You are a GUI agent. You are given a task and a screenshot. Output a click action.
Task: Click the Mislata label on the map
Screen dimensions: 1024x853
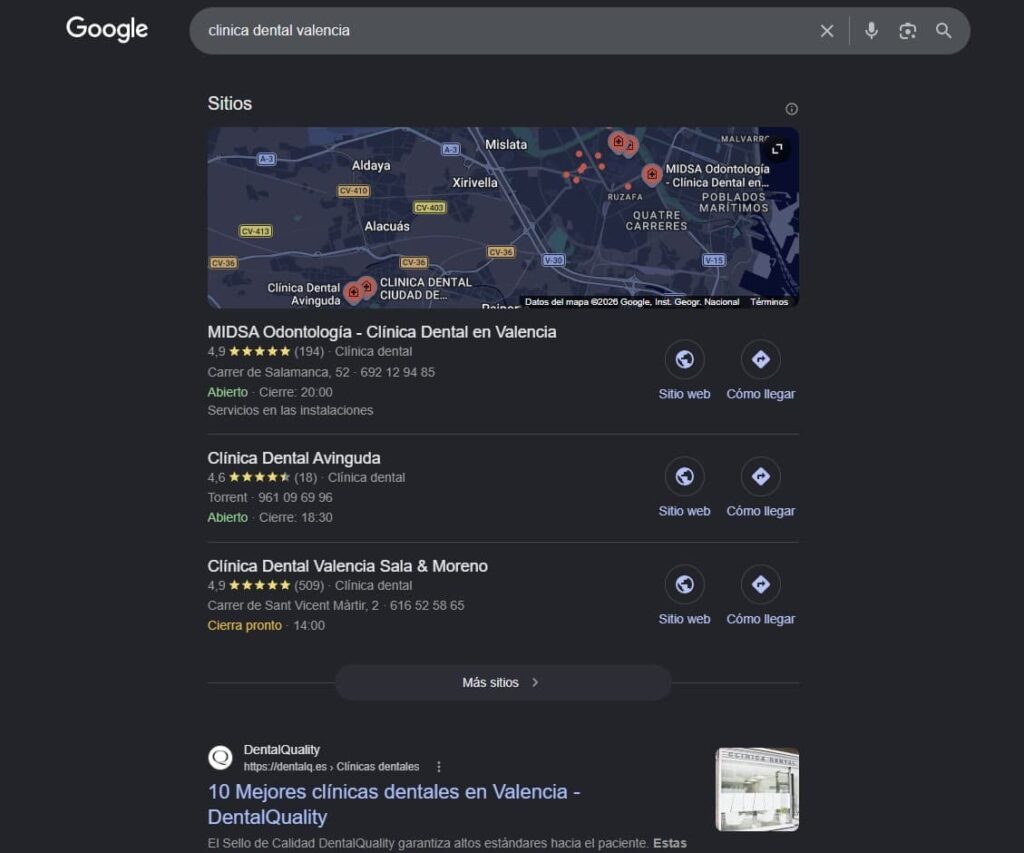(505, 144)
